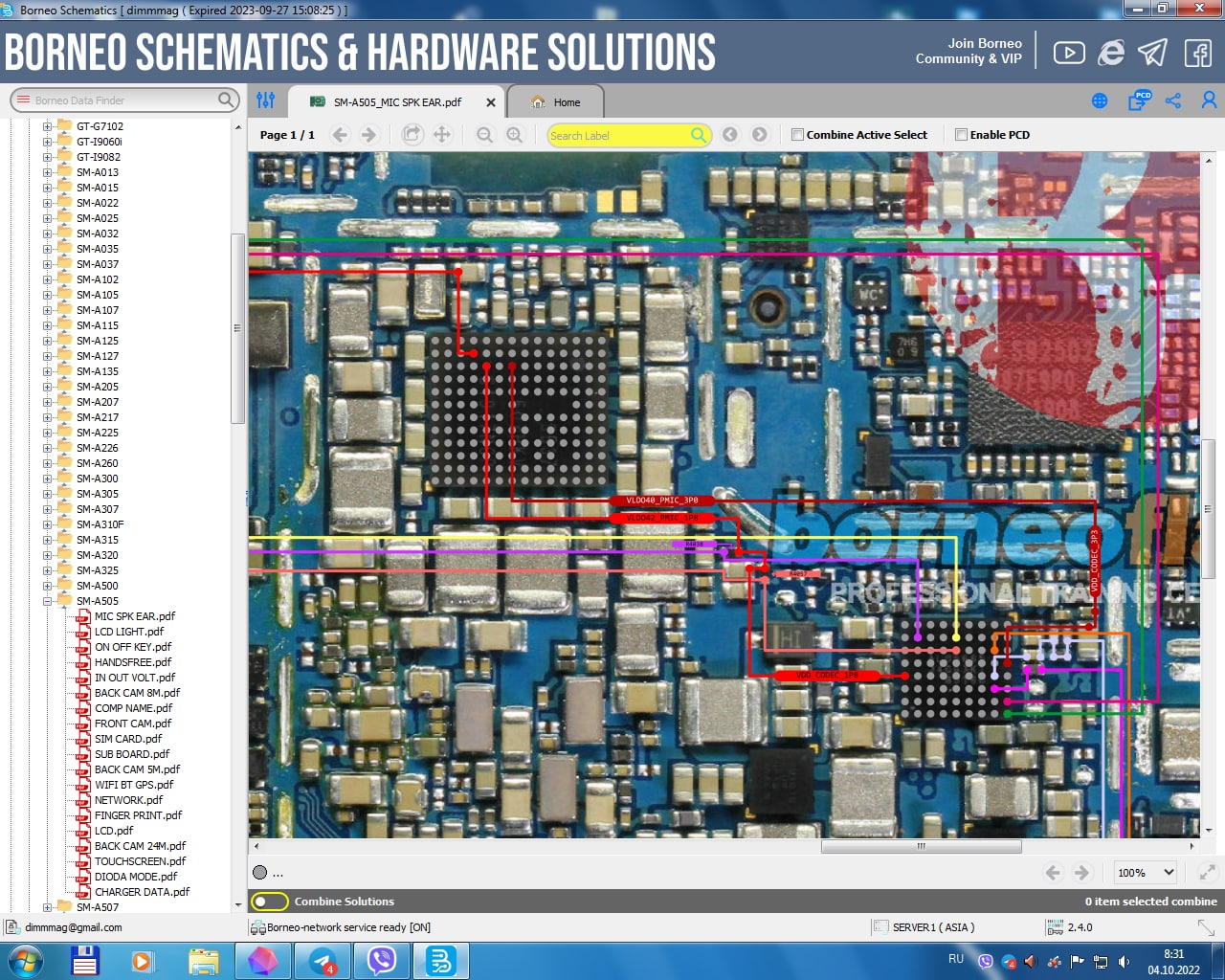Screen dimensions: 1225x980
Task: Expand the SM-A310F folder node
Action: [47, 524]
